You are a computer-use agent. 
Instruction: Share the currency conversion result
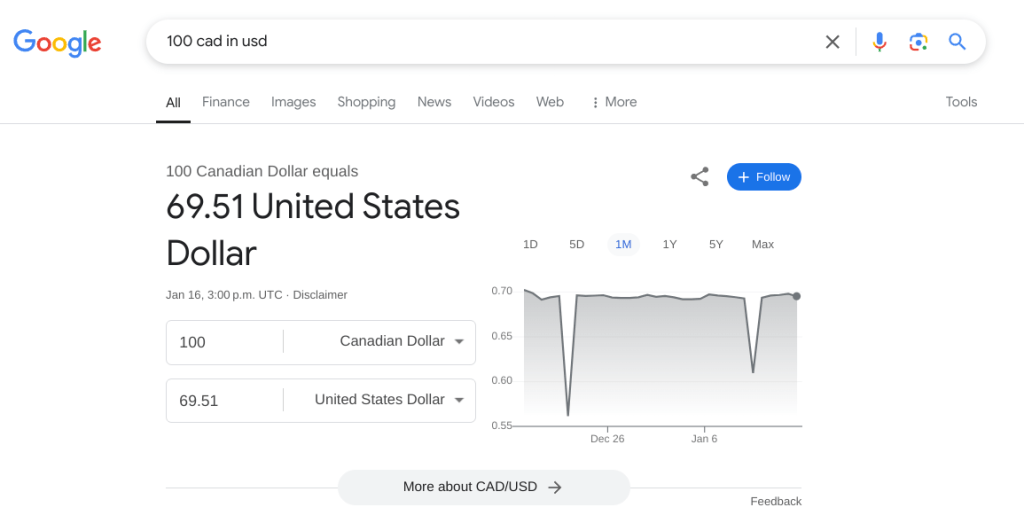700,177
